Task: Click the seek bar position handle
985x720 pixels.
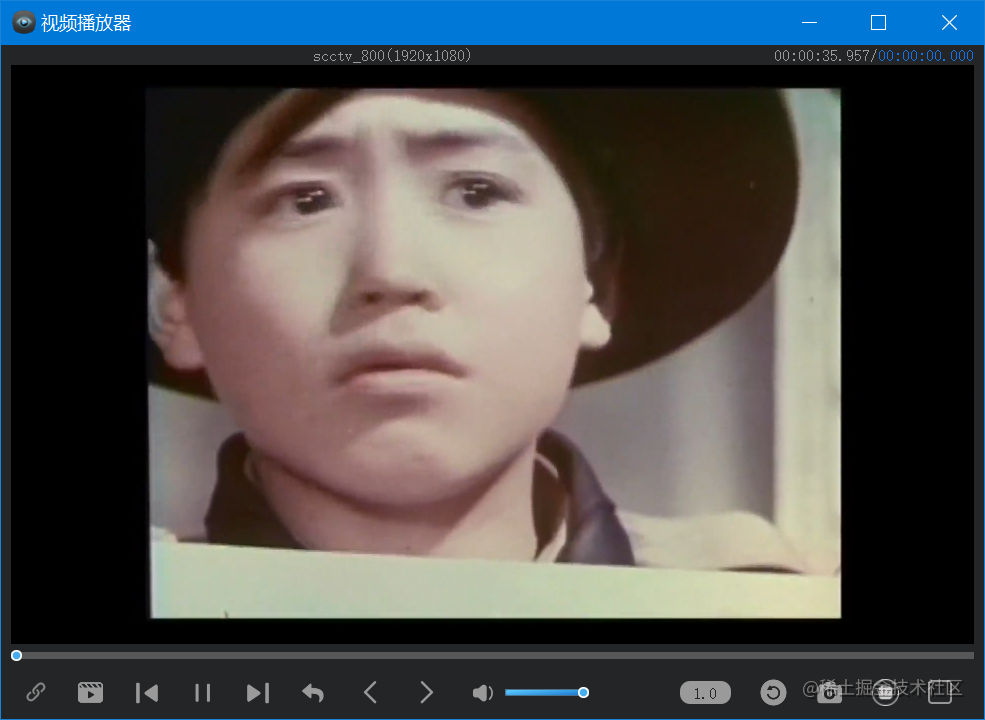Action: coord(16,655)
